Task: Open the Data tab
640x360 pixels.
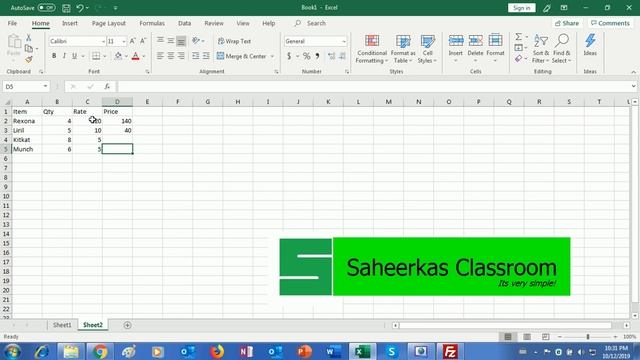Action: 184,23
